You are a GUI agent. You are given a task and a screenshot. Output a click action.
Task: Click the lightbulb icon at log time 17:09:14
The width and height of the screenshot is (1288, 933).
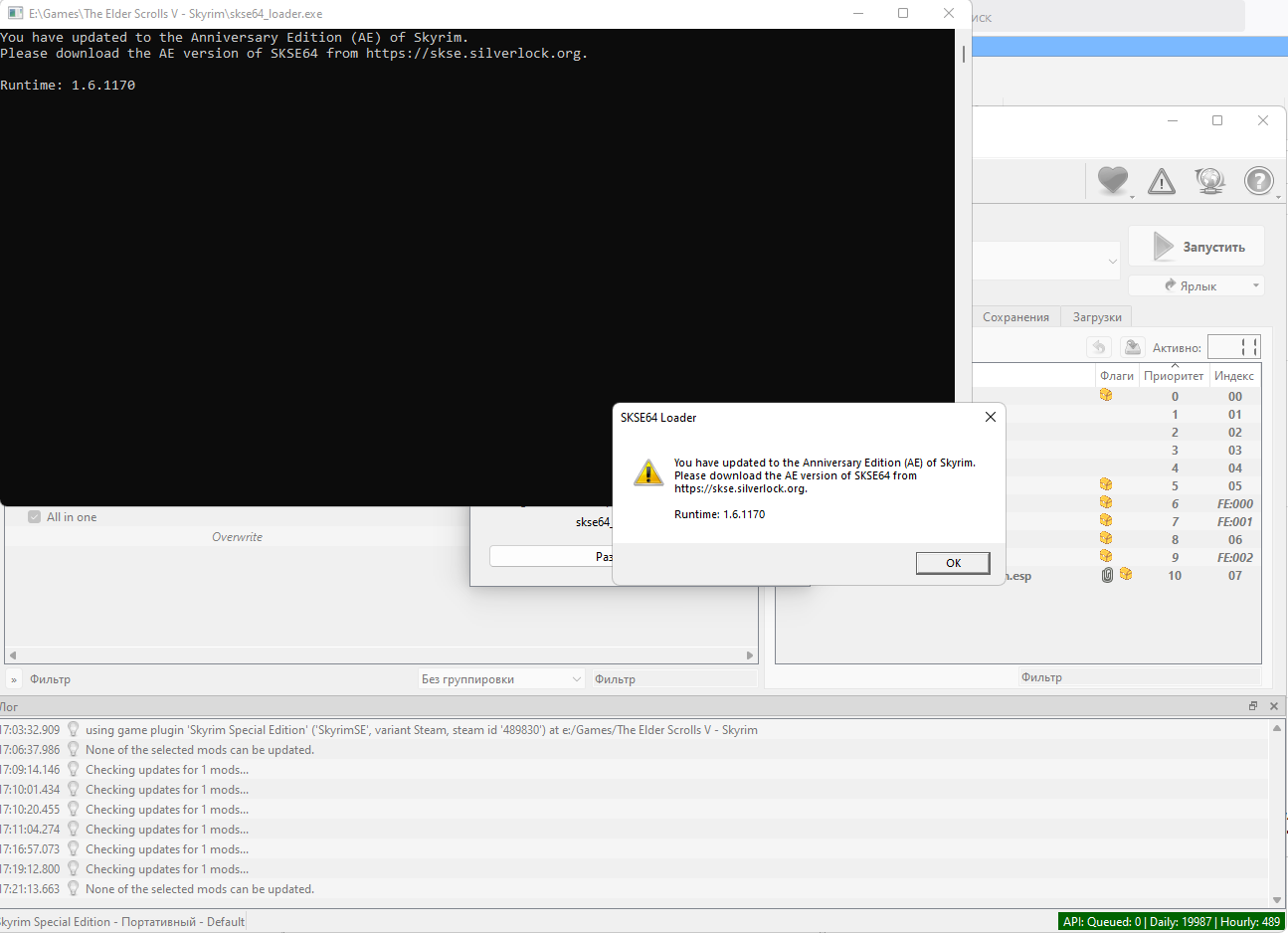click(x=73, y=769)
